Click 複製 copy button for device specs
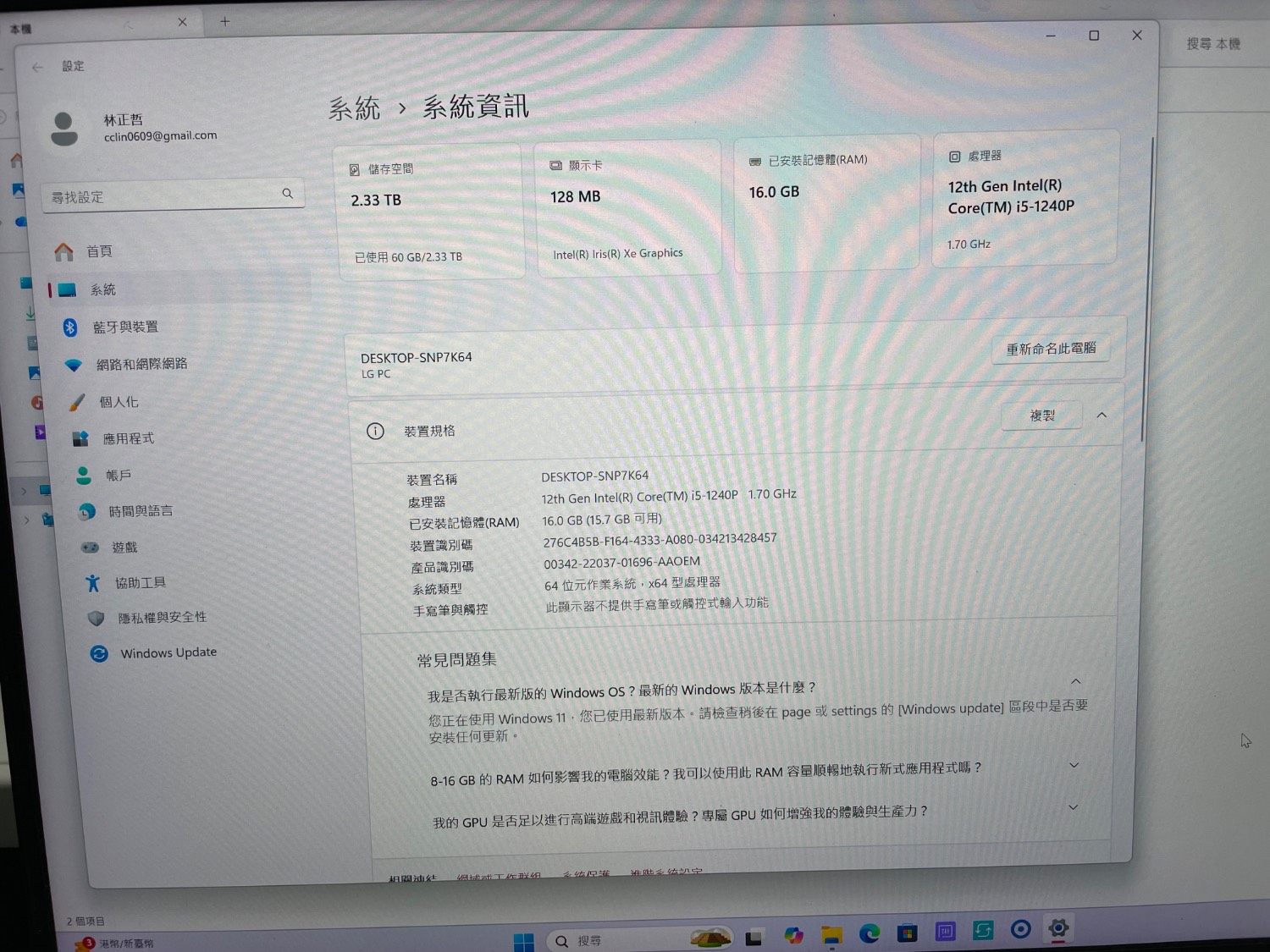This screenshot has height=952, width=1270. 1041,415
